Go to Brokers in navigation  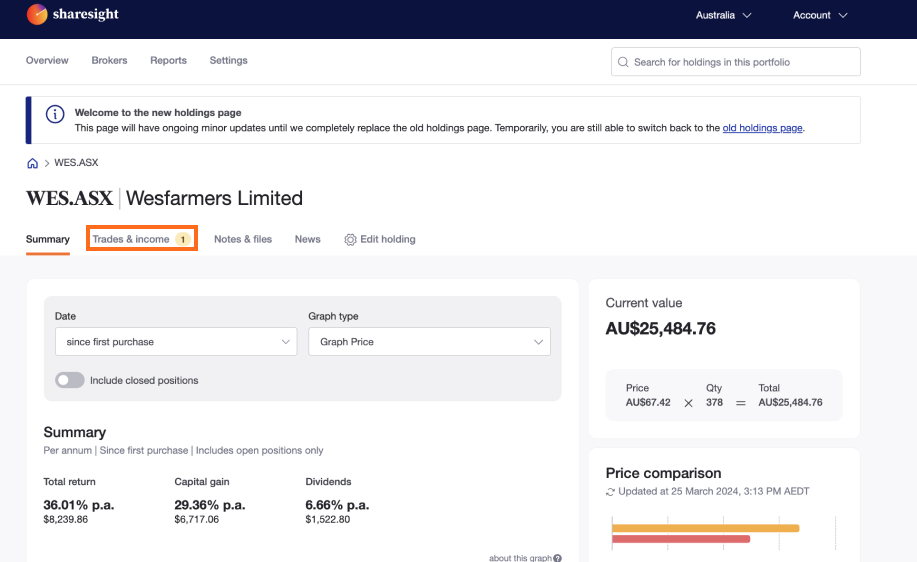pos(109,60)
